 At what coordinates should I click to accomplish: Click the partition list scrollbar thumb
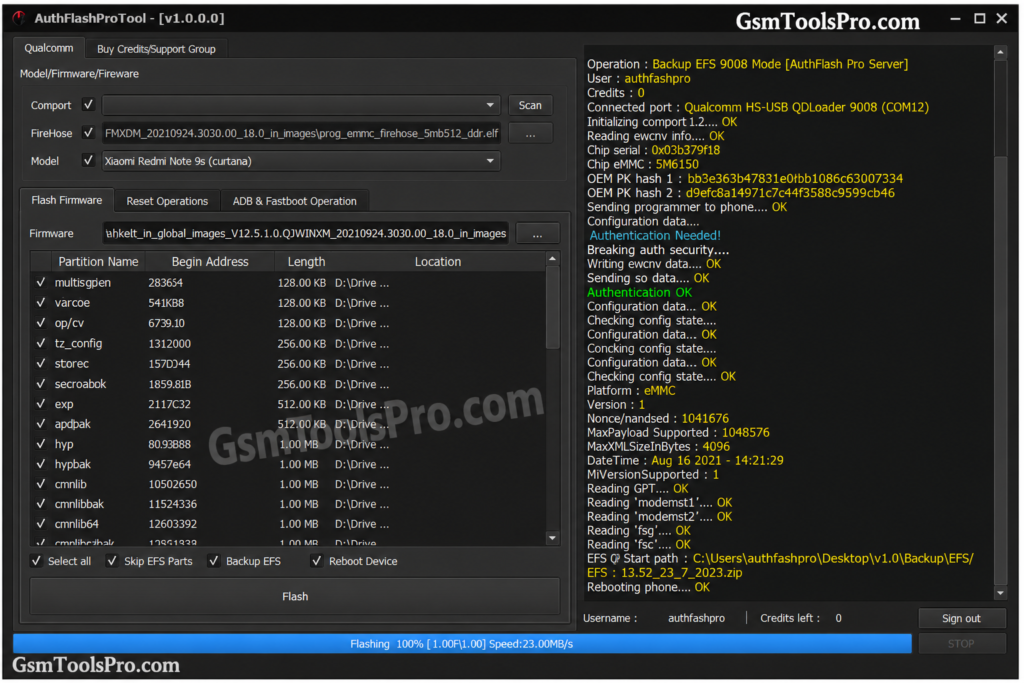coord(552,307)
